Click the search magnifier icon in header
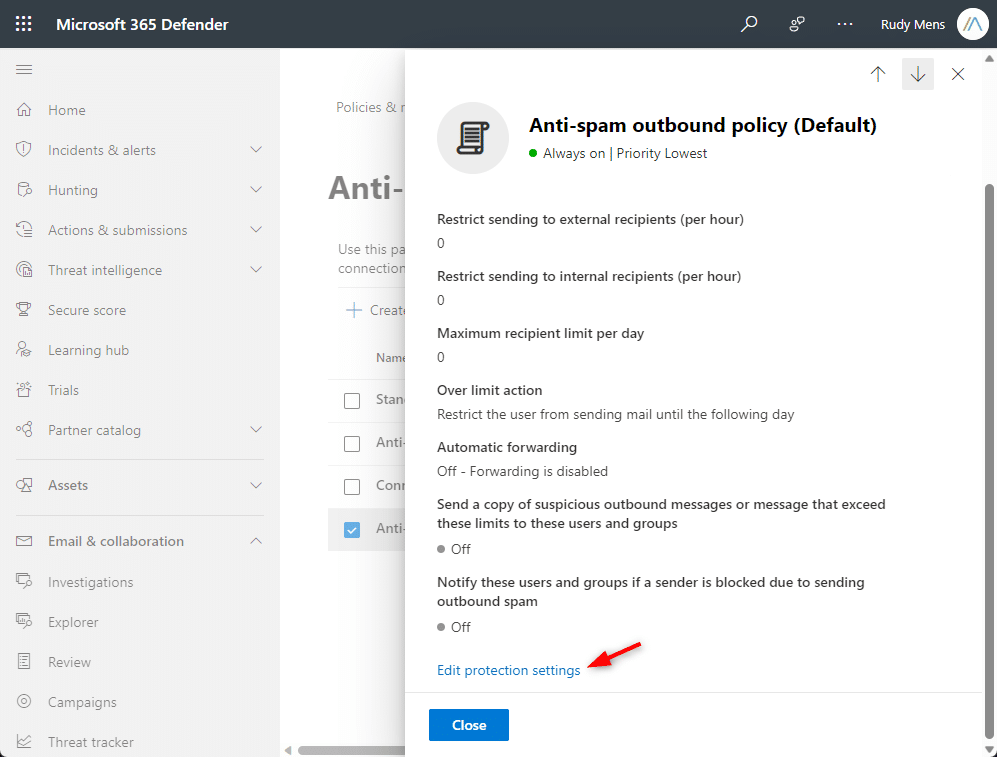Screen dimensions: 997x757 749,24
